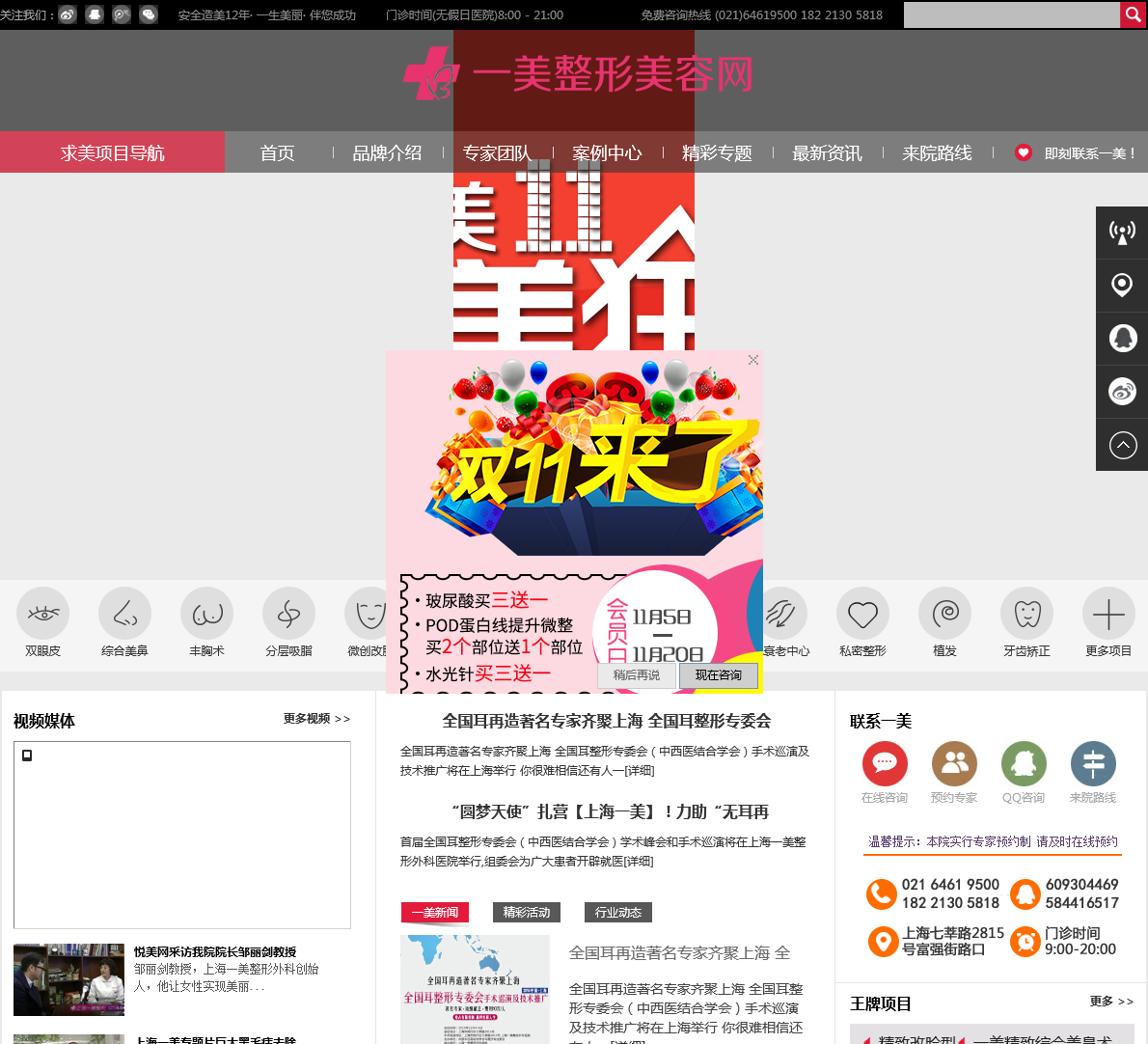The image size is (1148, 1044).
Task: Open the Weibo follow icon in top bar
Action: point(68,14)
